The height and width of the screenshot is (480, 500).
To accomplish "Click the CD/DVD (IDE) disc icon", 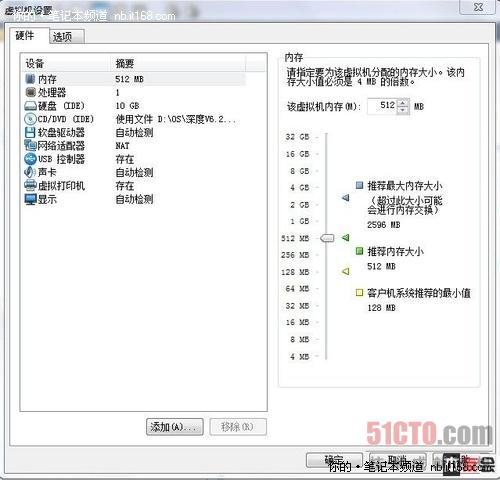I will (x=30, y=119).
